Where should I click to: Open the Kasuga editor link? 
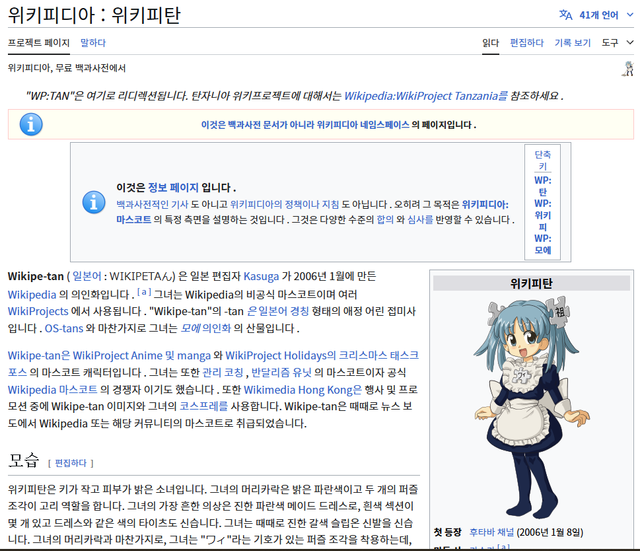tap(261, 276)
